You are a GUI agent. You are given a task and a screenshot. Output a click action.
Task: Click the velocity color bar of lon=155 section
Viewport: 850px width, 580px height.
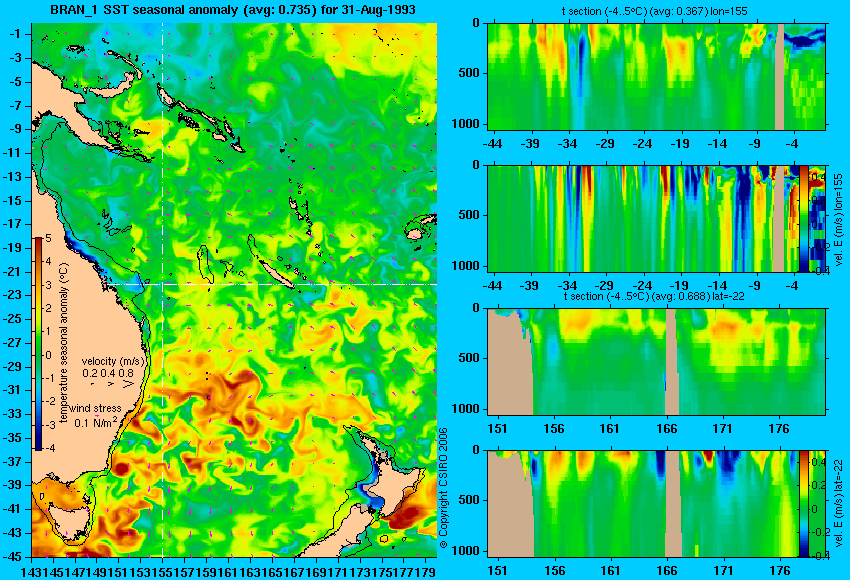804,218
